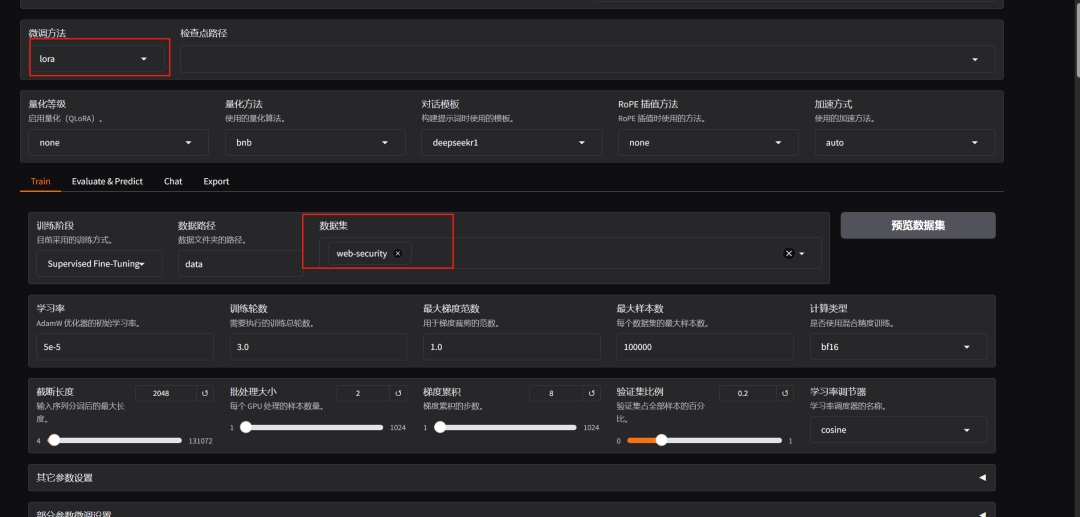
Task: Reset the 批处理大小 value with its undo icon
Action: pyautogui.click(x=398, y=394)
